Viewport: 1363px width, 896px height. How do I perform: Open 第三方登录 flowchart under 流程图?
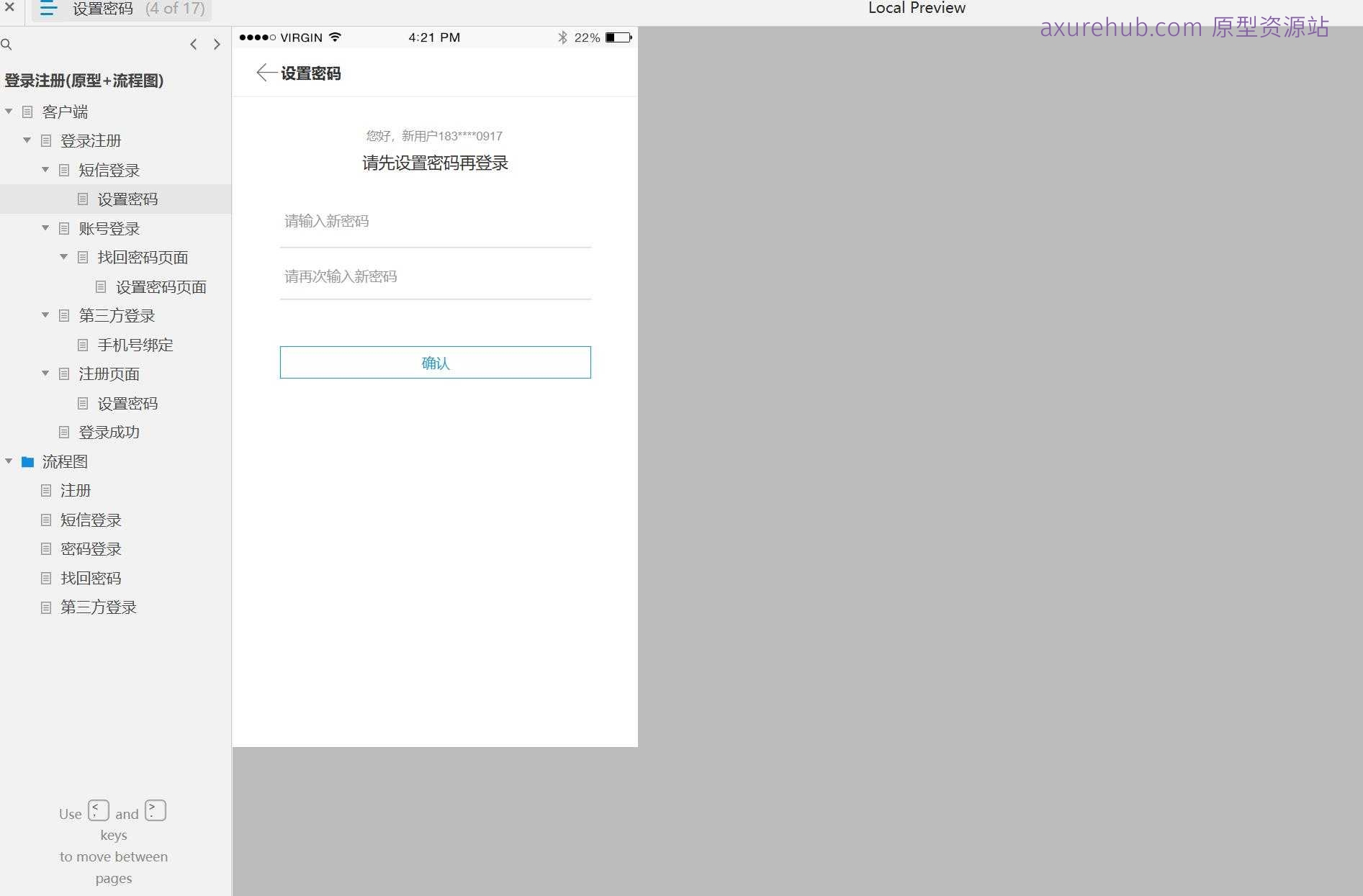coord(99,607)
